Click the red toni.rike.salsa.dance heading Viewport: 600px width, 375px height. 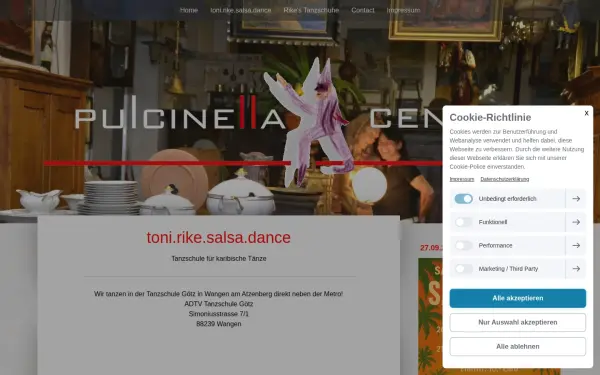click(218, 238)
